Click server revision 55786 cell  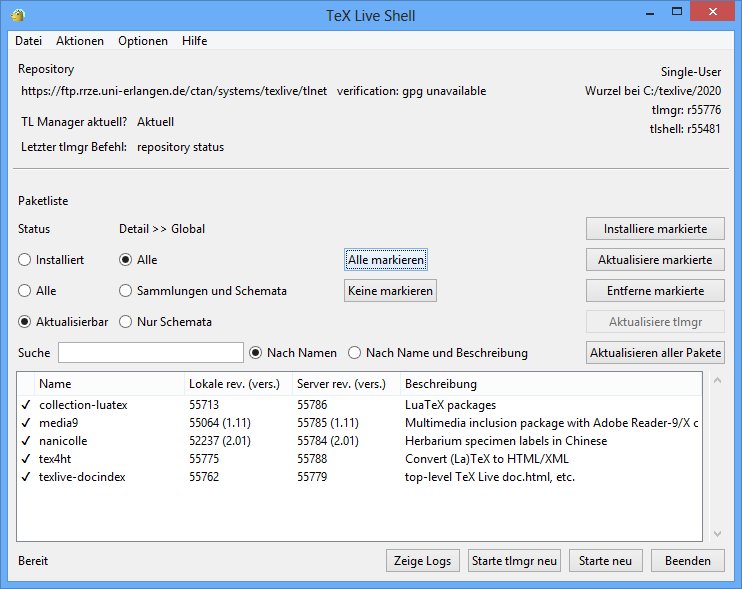pos(312,405)
